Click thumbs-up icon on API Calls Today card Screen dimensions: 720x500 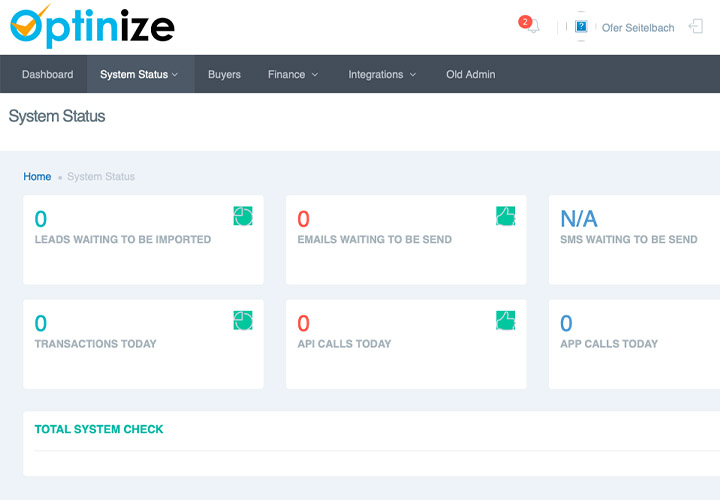click(x=506, y=320)
